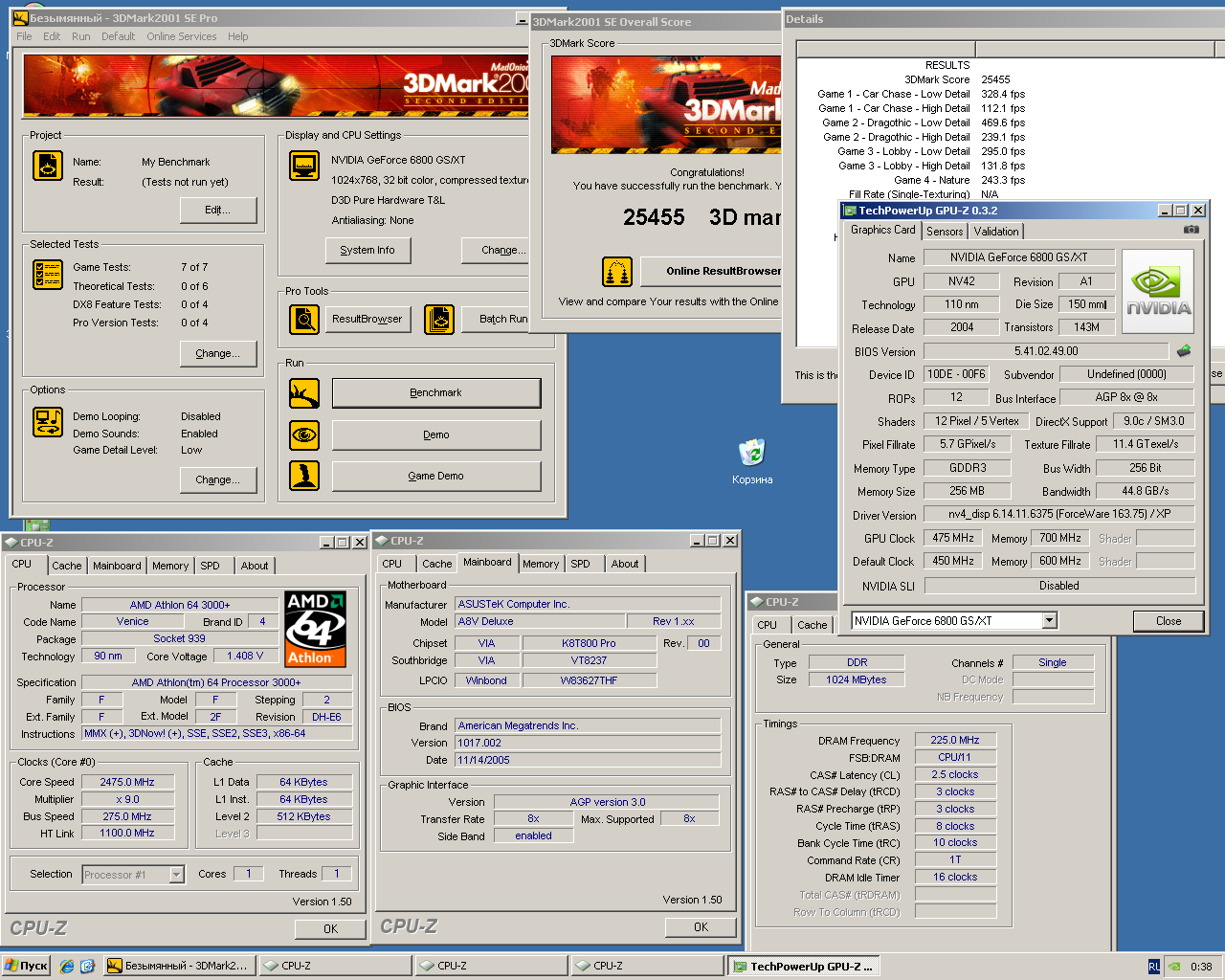Click the Driver Version field in GPU-Z
Image resolution: width=1225 pixels, height=980 pixels.
(x=1058, y=515)
